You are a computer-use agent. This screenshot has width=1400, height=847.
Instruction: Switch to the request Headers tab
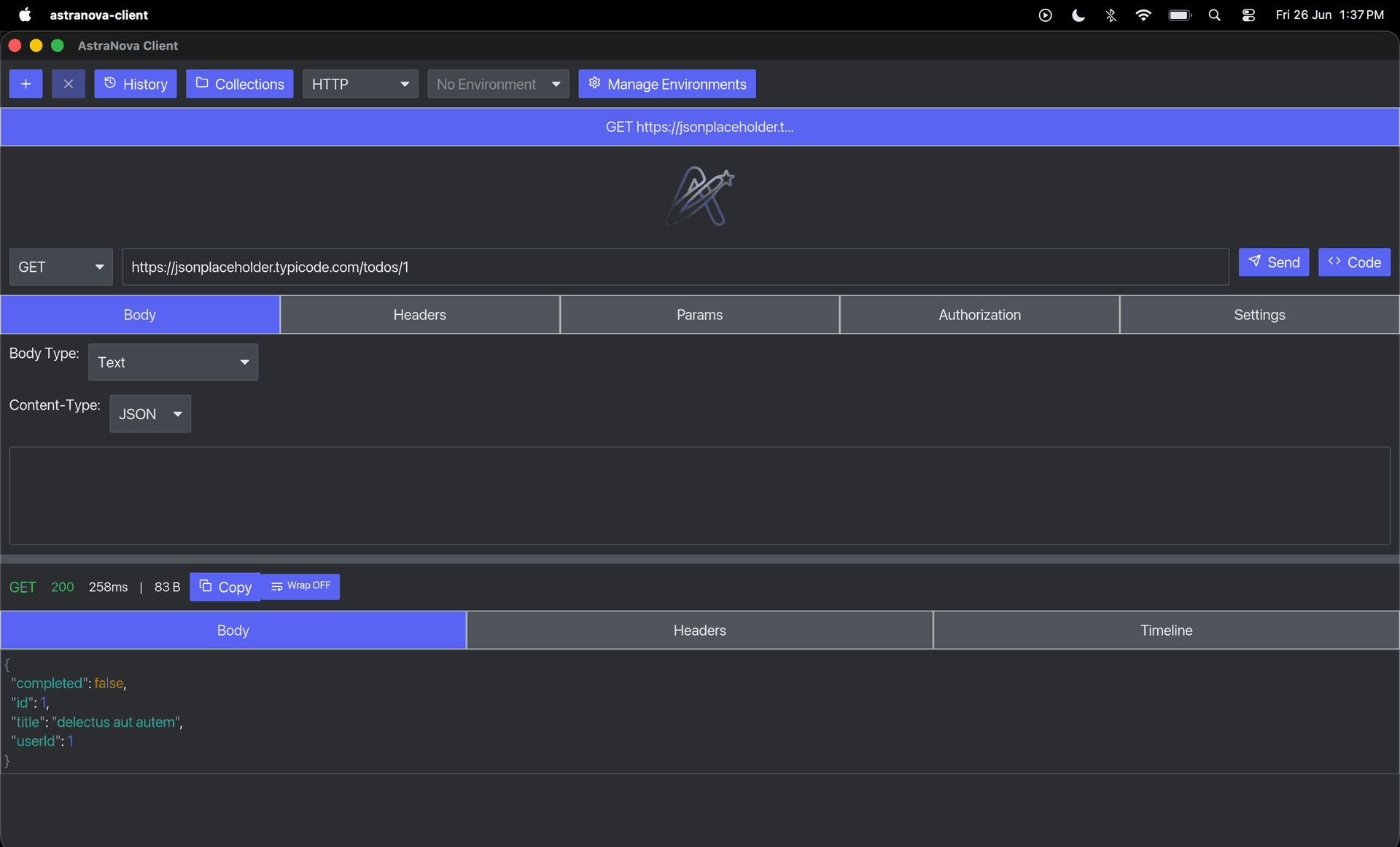click(420, 315)
